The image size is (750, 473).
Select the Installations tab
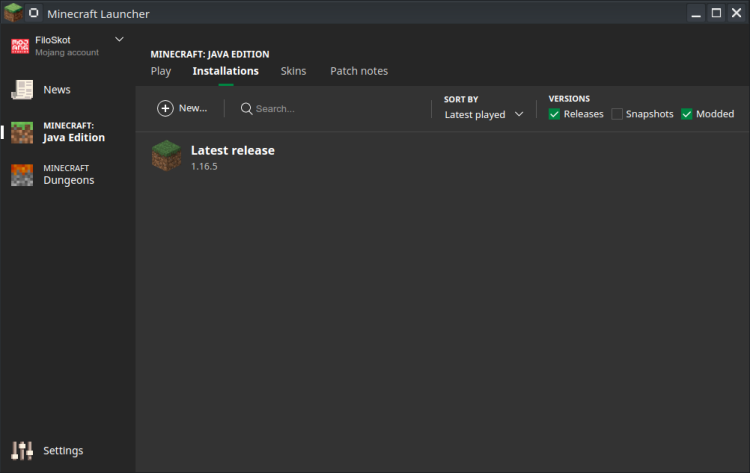point(225,71)
